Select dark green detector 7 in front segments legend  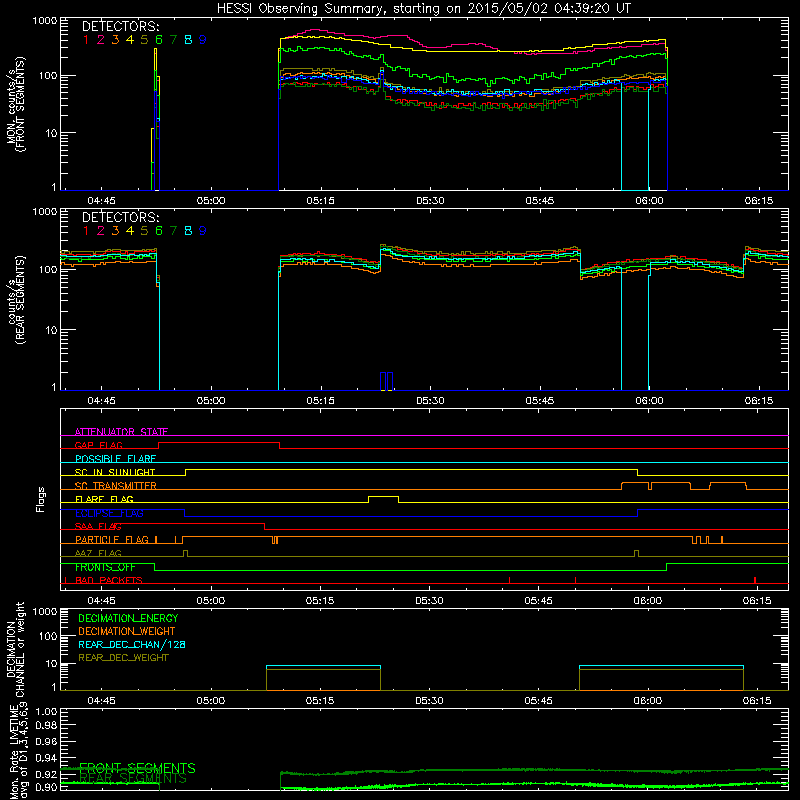coord(173,40)
